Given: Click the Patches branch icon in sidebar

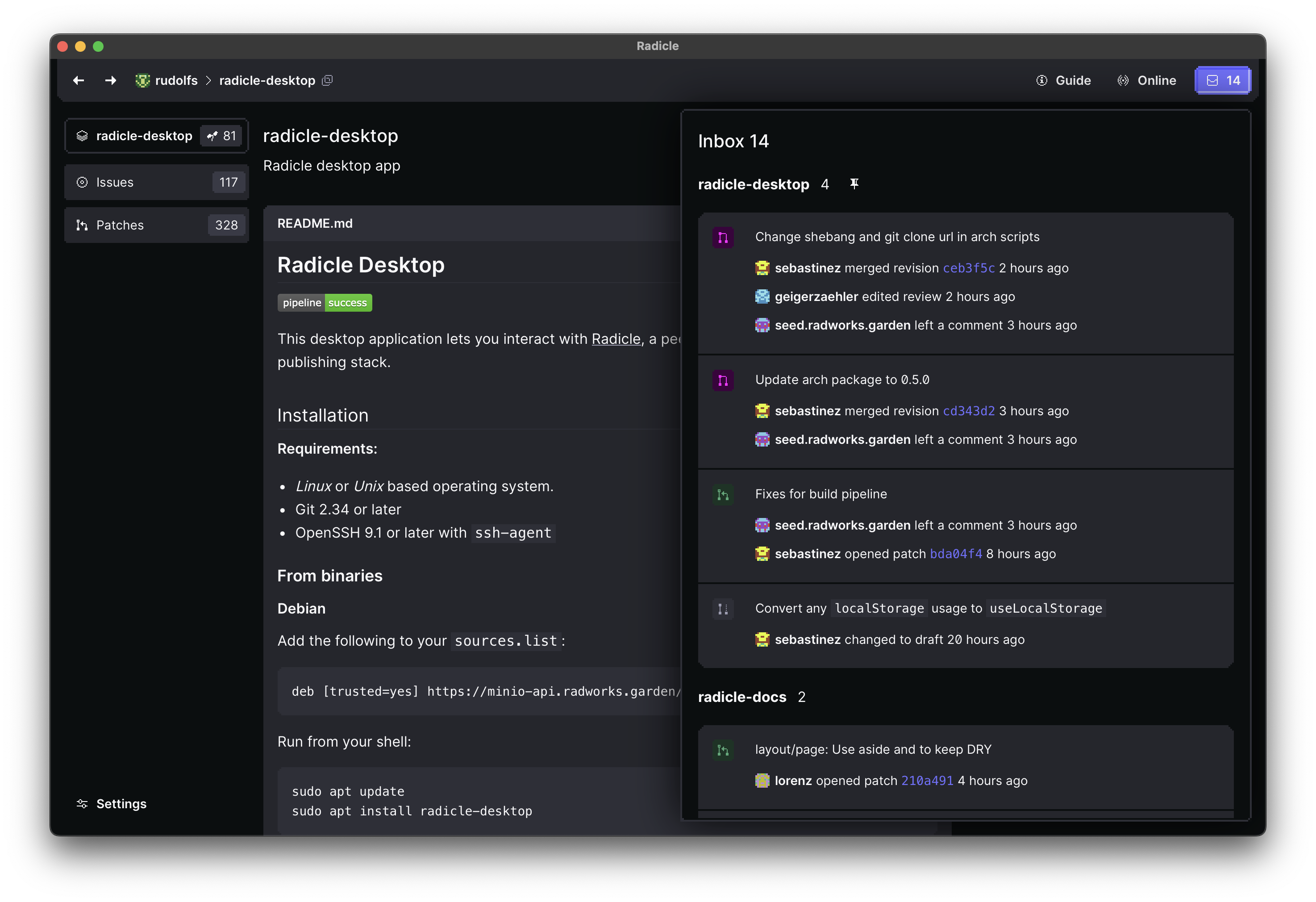Looking at the screenshot, I should point(82,225).
